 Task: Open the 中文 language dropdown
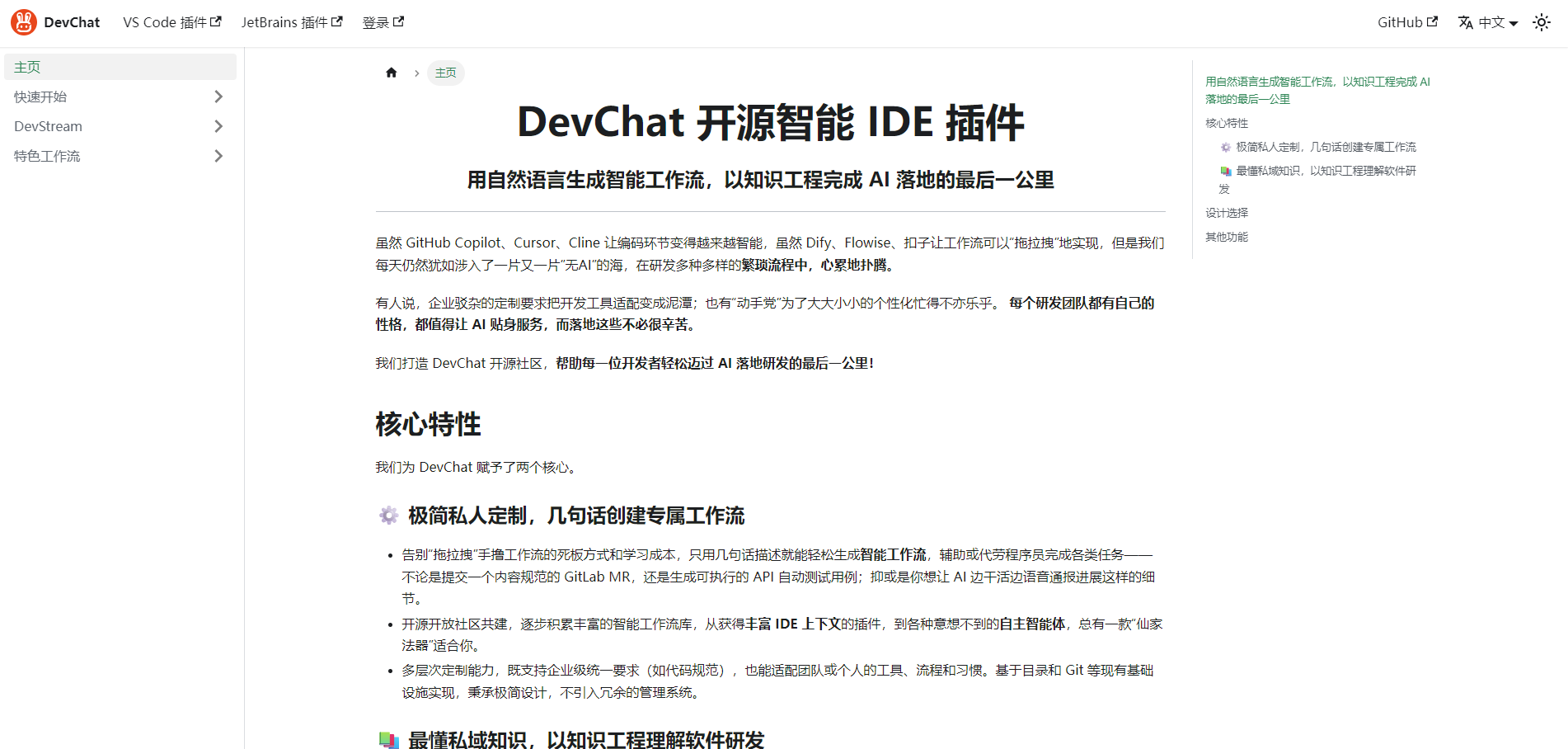pos(1488,22)
